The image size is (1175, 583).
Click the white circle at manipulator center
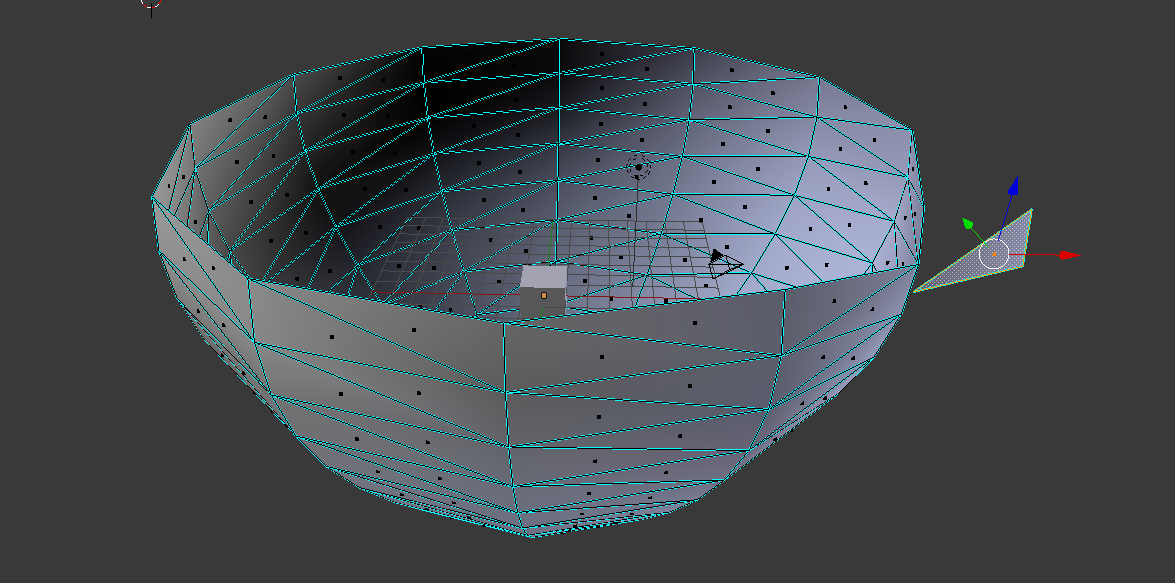pyautogui.click(x=994, y=255)
